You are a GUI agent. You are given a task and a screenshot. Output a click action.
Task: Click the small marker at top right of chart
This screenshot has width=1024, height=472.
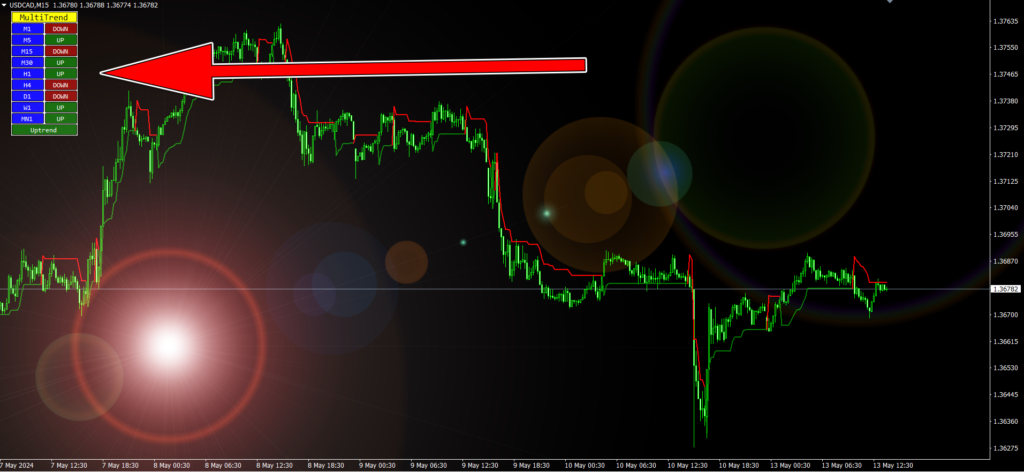889,3
